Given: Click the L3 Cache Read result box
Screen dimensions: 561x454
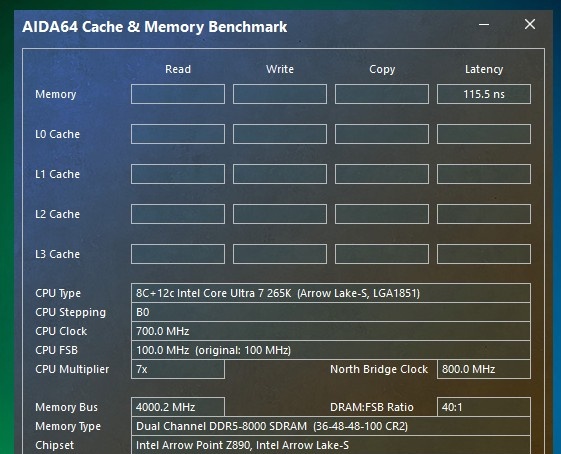Looking at the screenshot, I should (x=178, y=254).
